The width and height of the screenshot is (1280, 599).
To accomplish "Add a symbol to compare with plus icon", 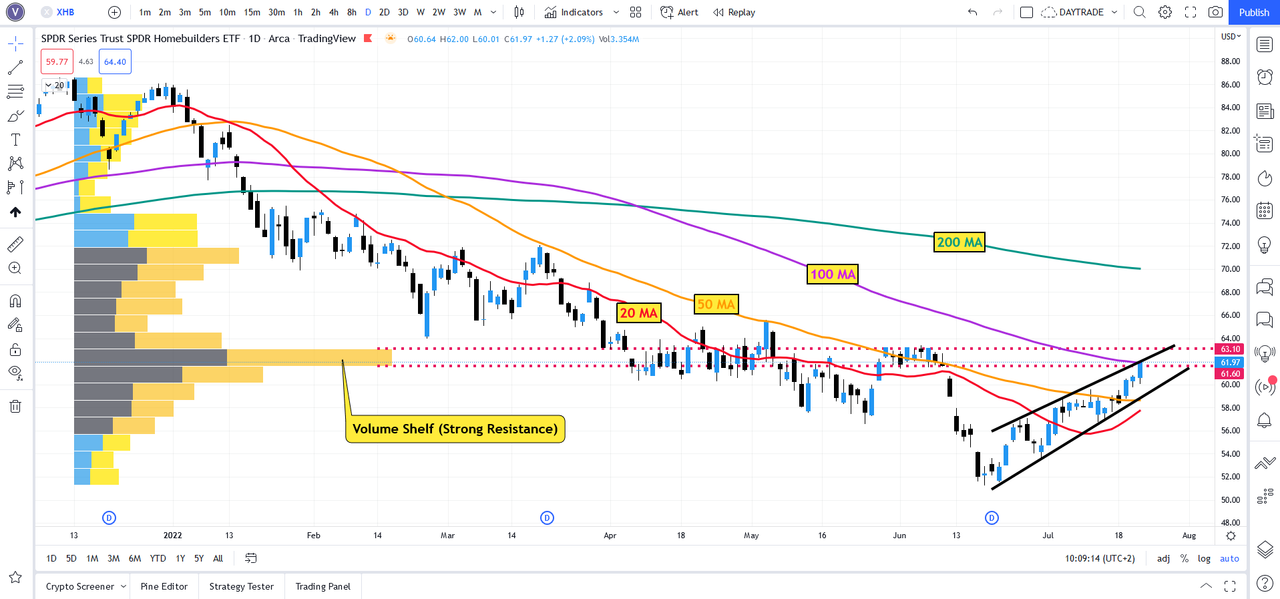I will pos(114,12).
